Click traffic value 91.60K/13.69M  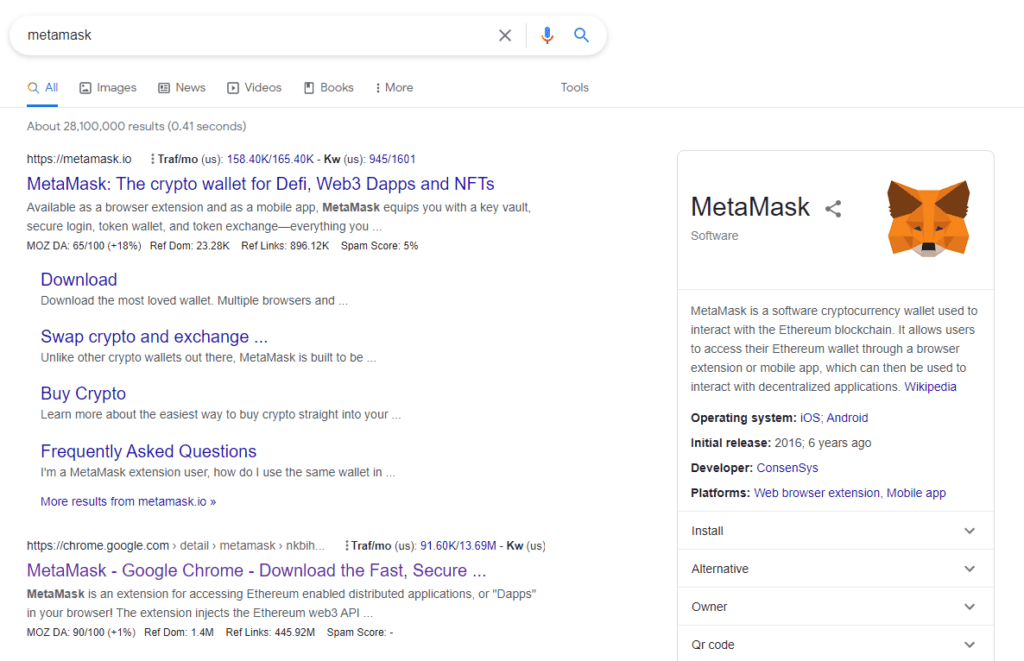(458, 546)
